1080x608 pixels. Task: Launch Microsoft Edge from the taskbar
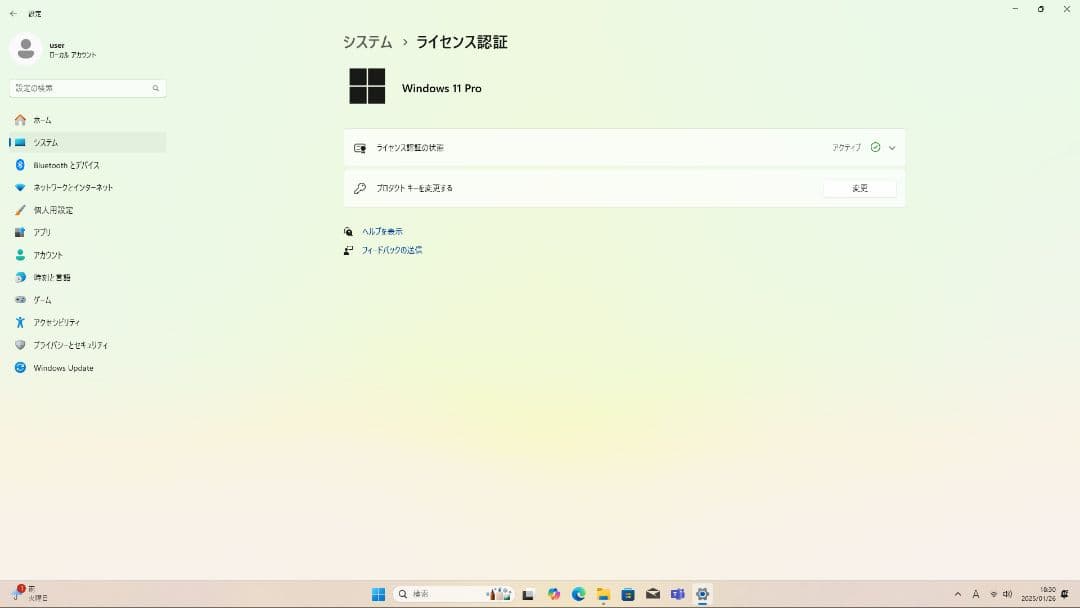point(578,593)
